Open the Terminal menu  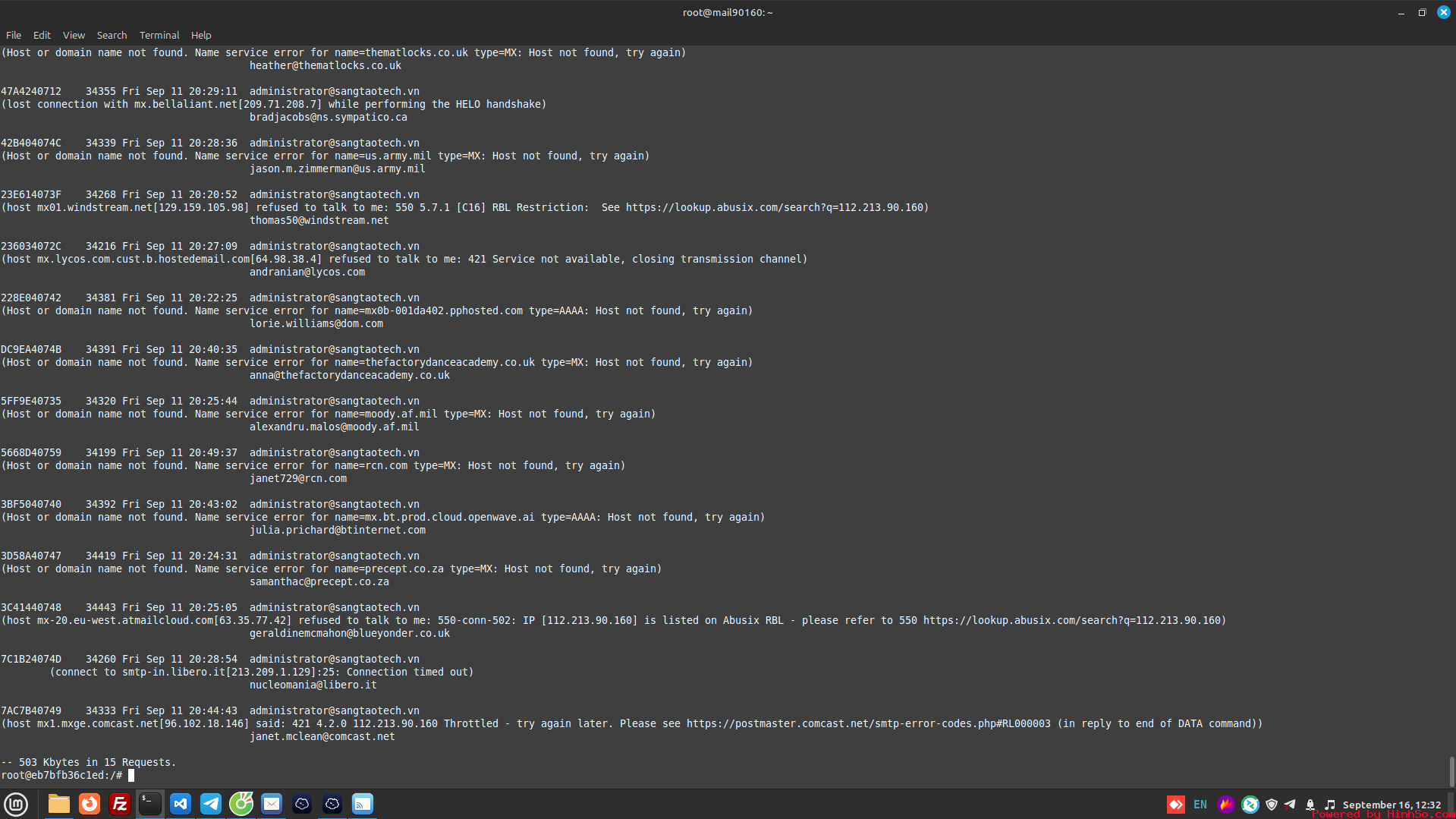click(159, 36)
